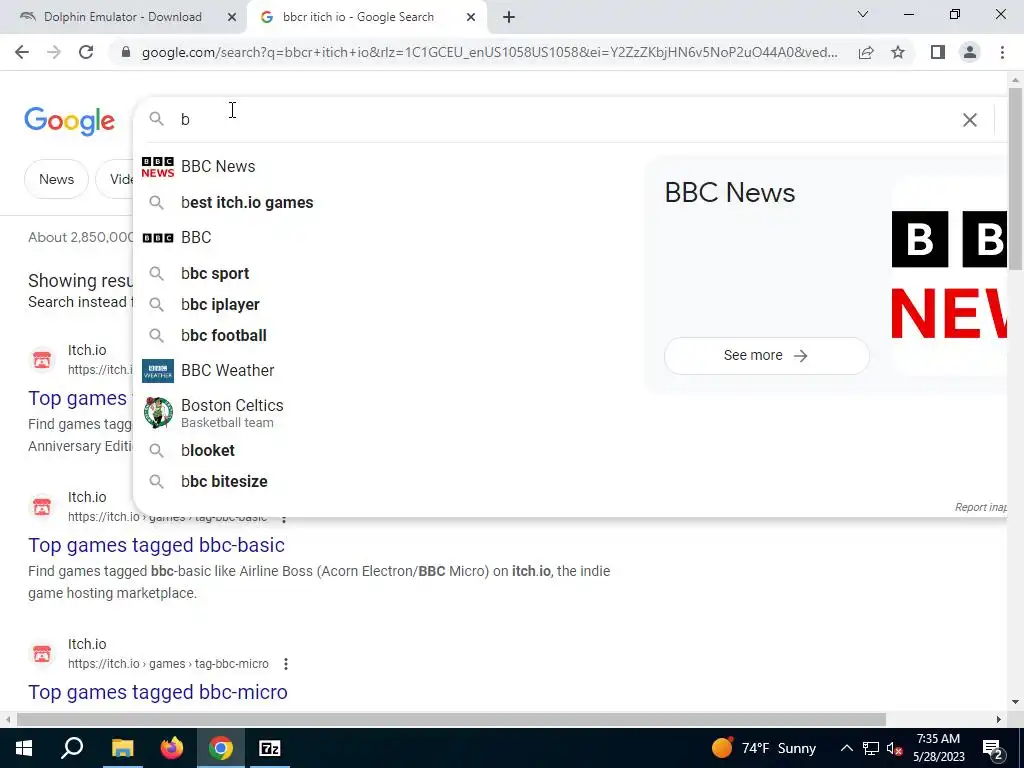Image resolution: width=1024 pixels, height=768 pixels.
Task: Focus the Google search input field
Action: [x=562, y=120]
